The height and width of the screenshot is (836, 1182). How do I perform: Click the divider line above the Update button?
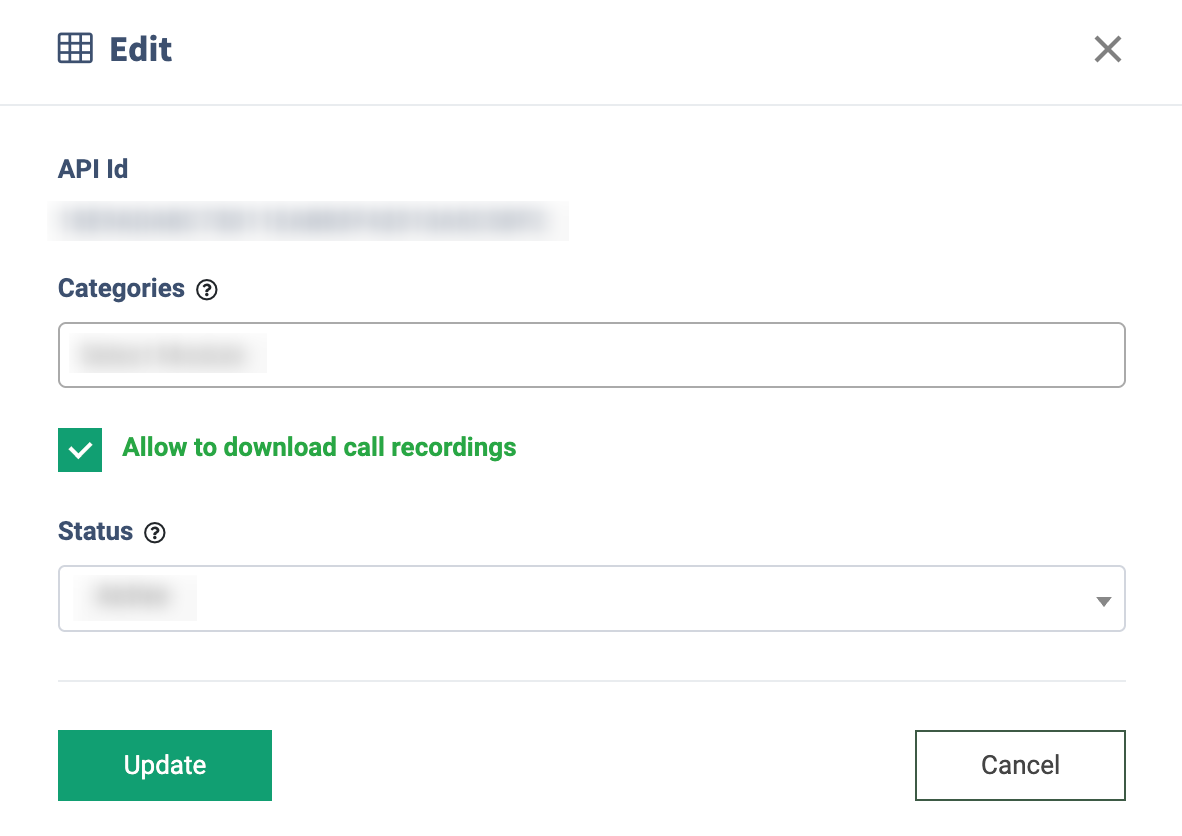[592, 681]
